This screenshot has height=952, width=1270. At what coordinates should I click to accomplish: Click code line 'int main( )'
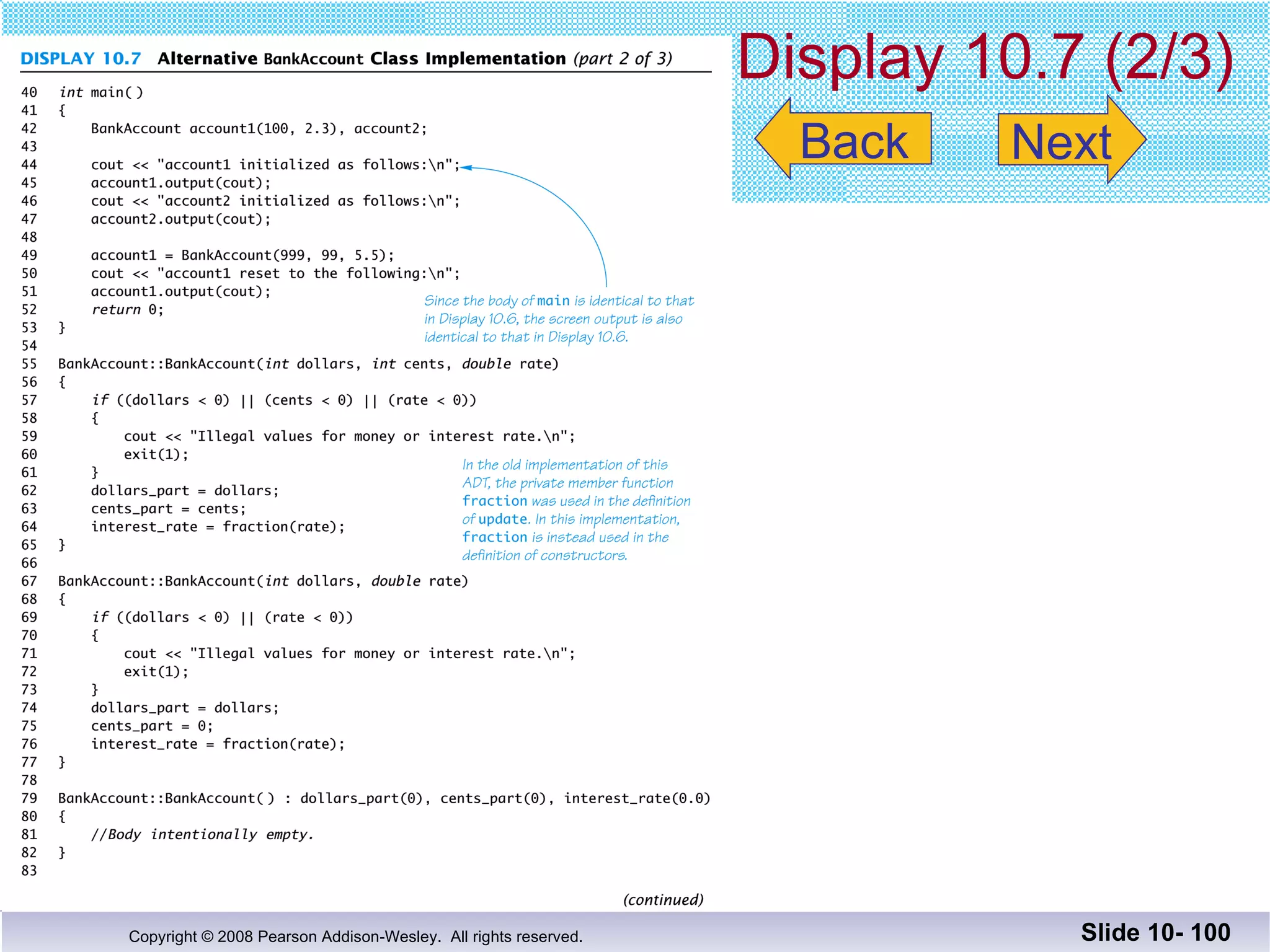coord(101,92)
